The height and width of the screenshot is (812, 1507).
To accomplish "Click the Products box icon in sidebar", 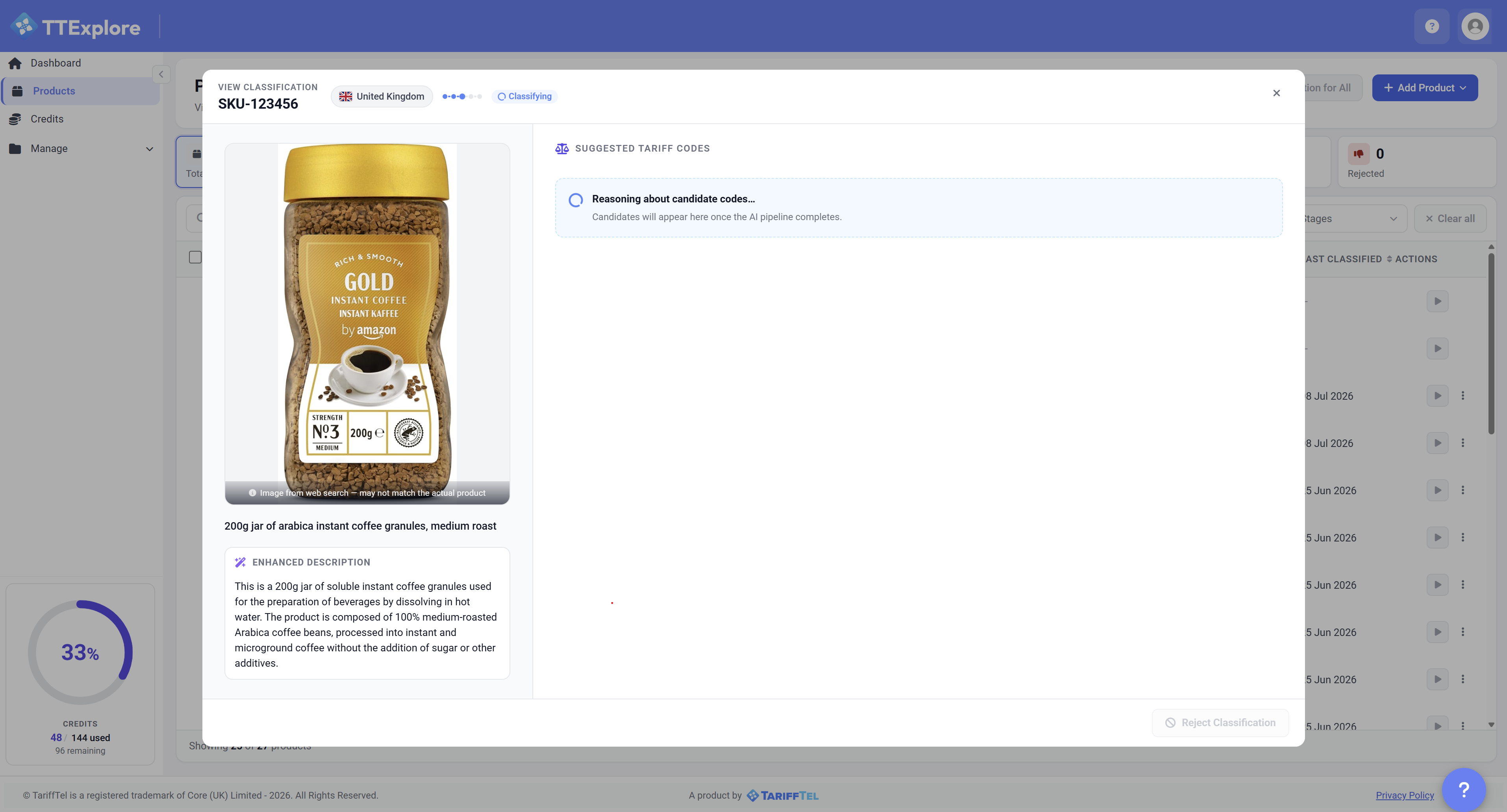I will click(x=18, y=91).
